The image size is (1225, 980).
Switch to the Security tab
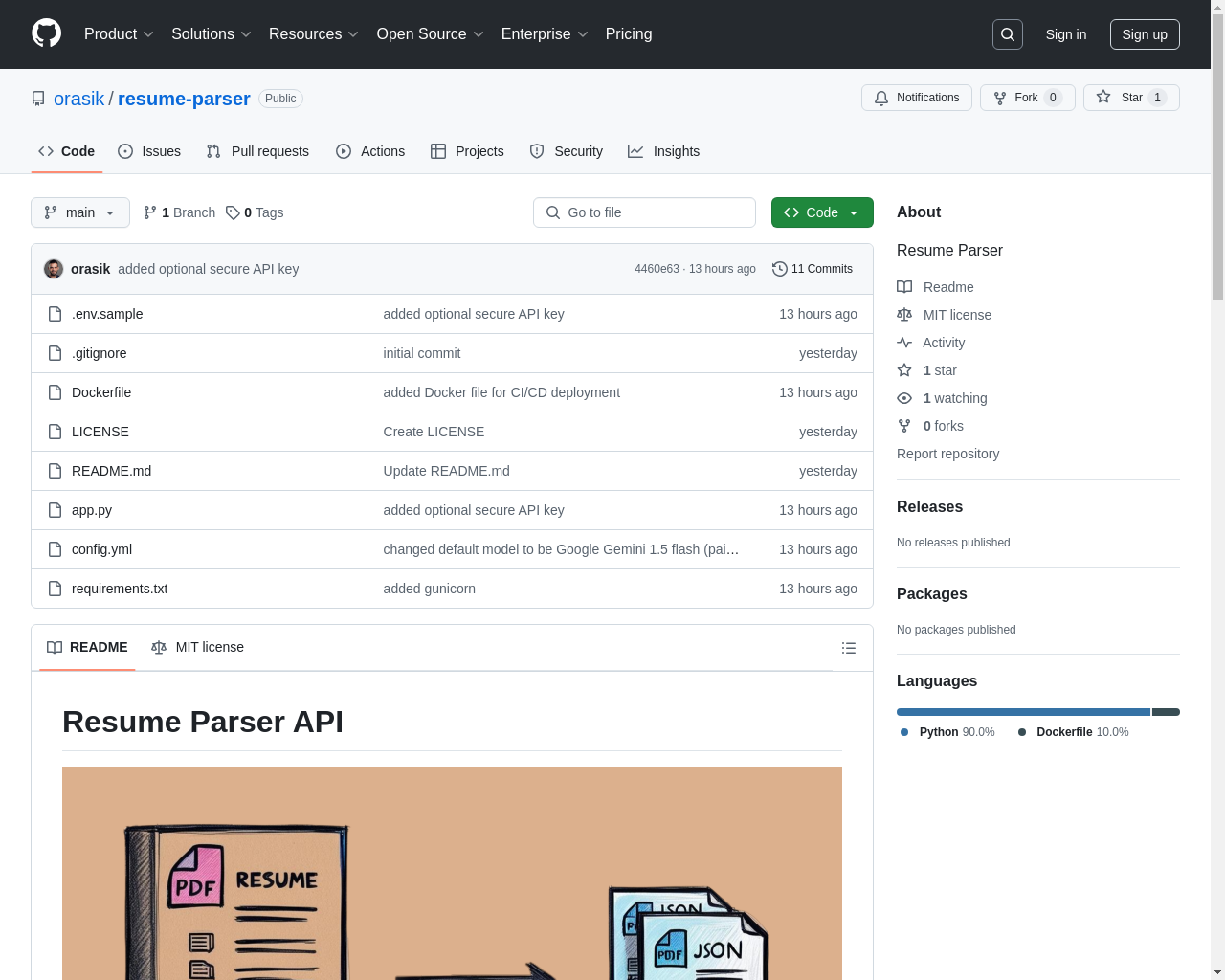pyautogui.click(x=567, y=151)
